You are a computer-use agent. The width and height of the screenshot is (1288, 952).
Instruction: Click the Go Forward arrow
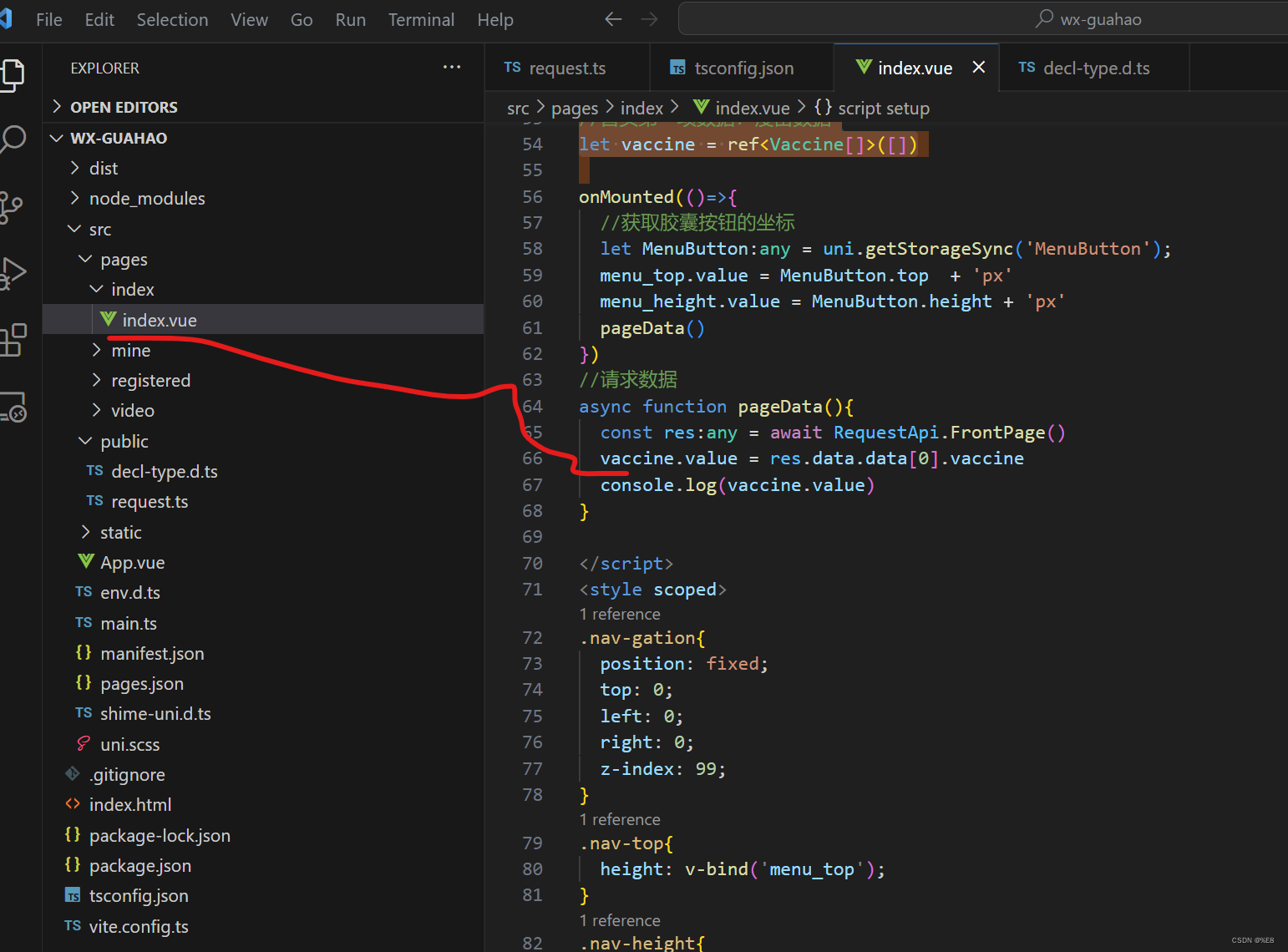click(649, 19)
